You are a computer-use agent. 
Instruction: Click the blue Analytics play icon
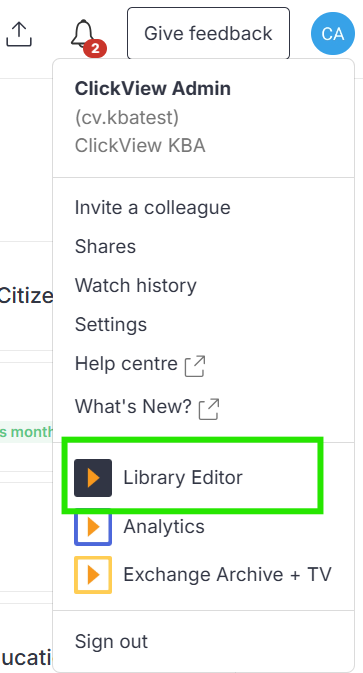click(x=93, y=527)
